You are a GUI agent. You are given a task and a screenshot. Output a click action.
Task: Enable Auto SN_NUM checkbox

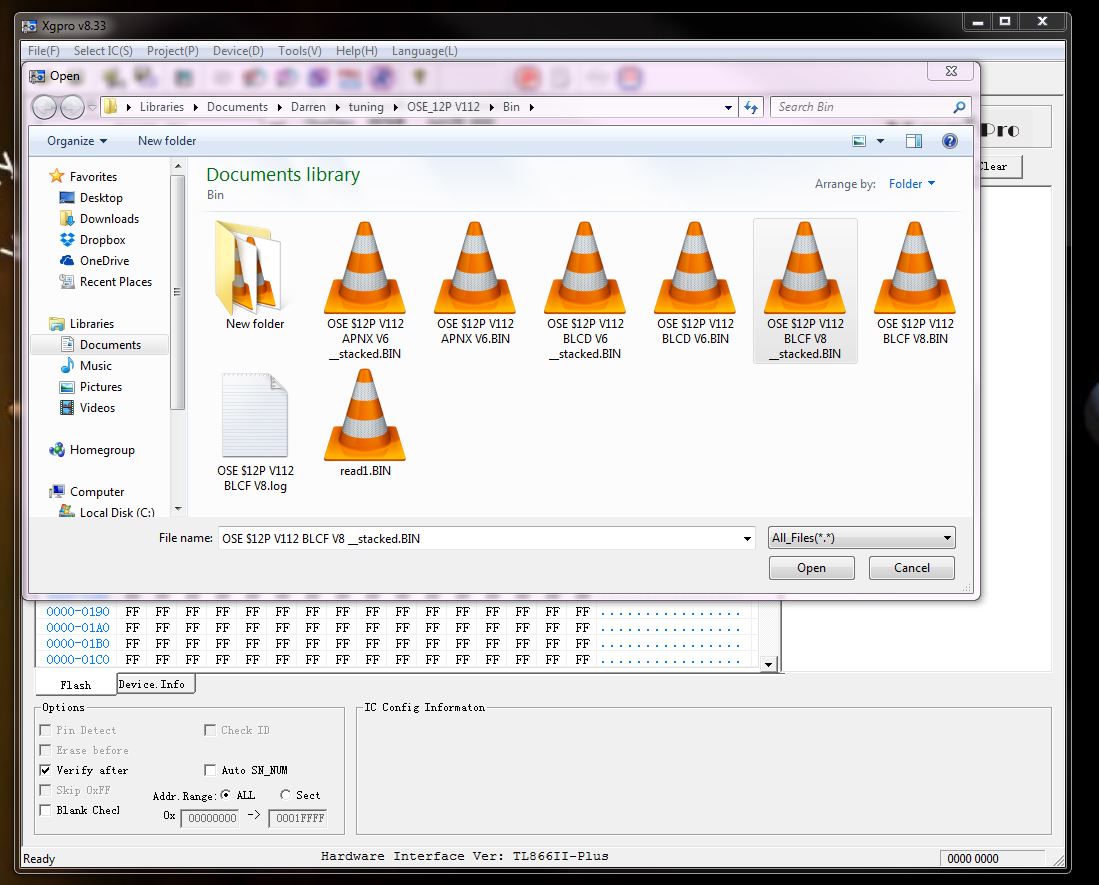[x=210, y=770]
